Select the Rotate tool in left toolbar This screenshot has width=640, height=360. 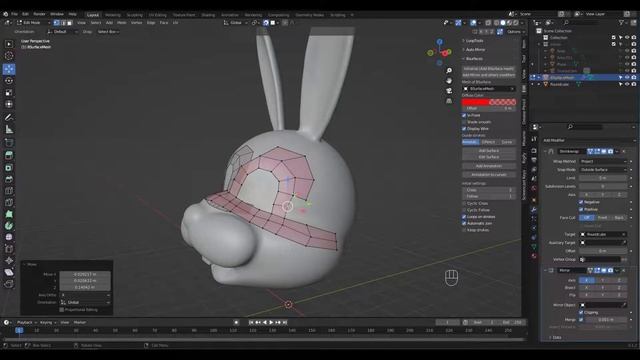(9, 80)
